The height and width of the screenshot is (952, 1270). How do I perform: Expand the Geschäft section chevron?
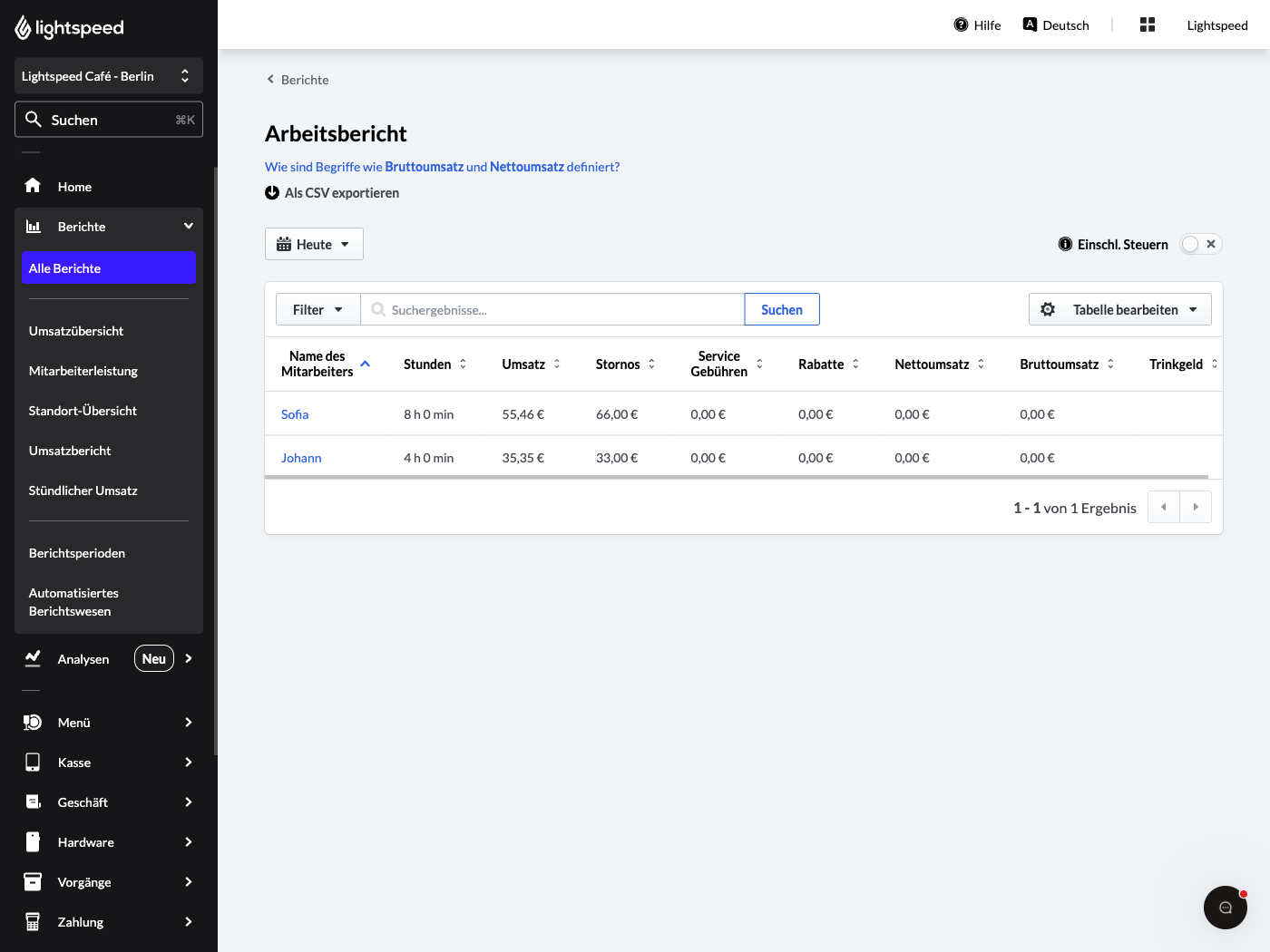[189, 802]
